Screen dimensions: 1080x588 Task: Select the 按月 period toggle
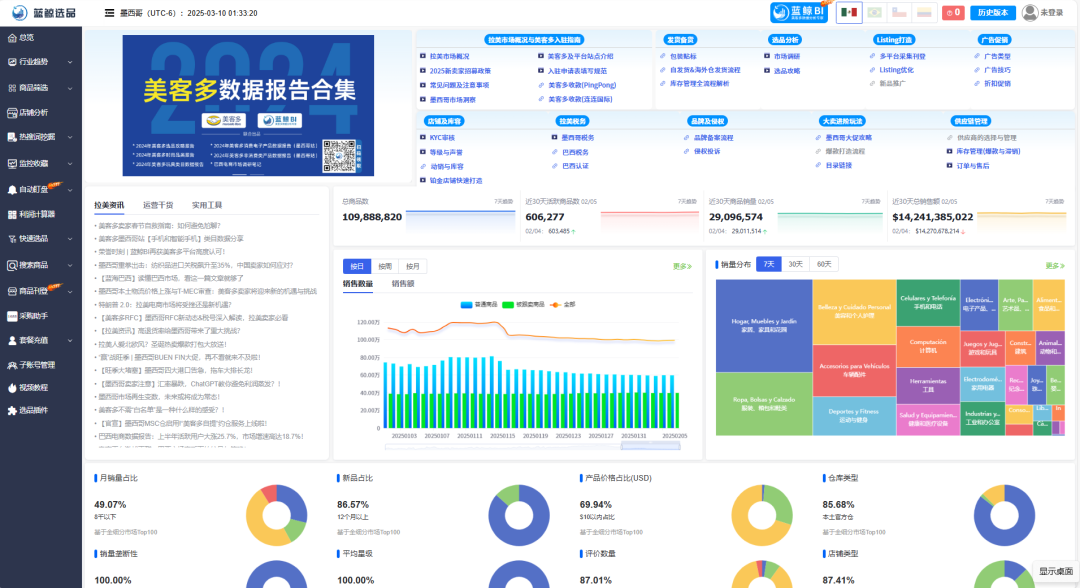[413, 266]
